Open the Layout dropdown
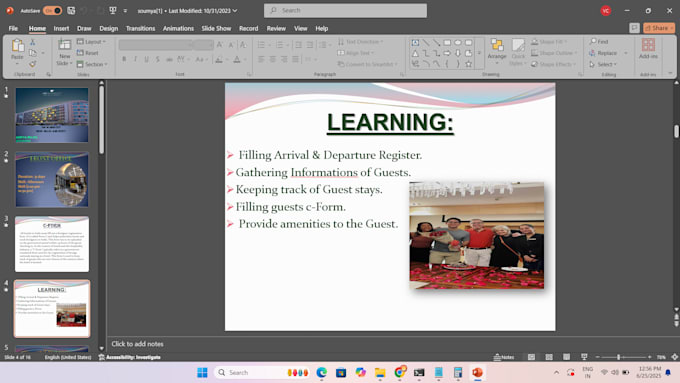The width and height of the screenshot is (680, 383). click(91, 42)
